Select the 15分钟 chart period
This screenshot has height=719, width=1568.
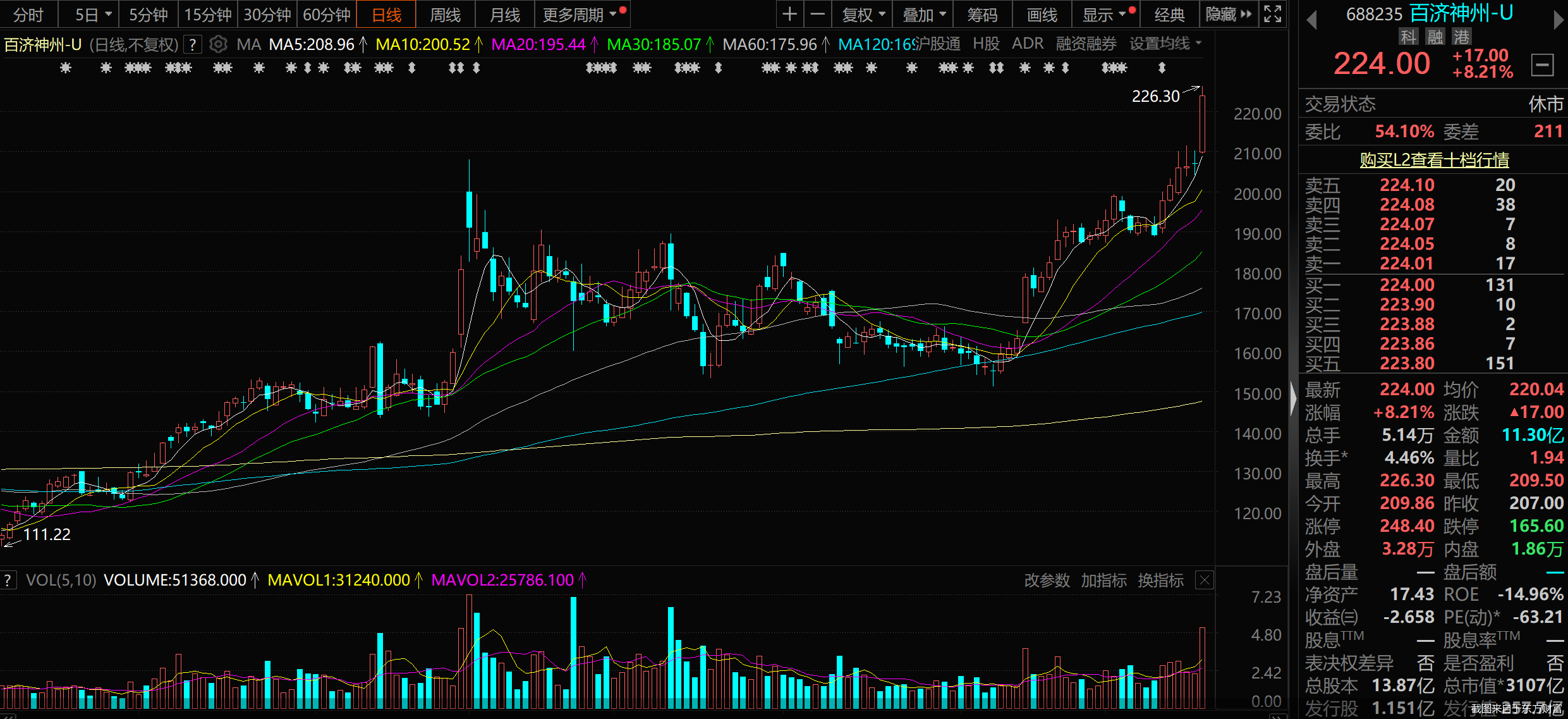coord(208,15)
